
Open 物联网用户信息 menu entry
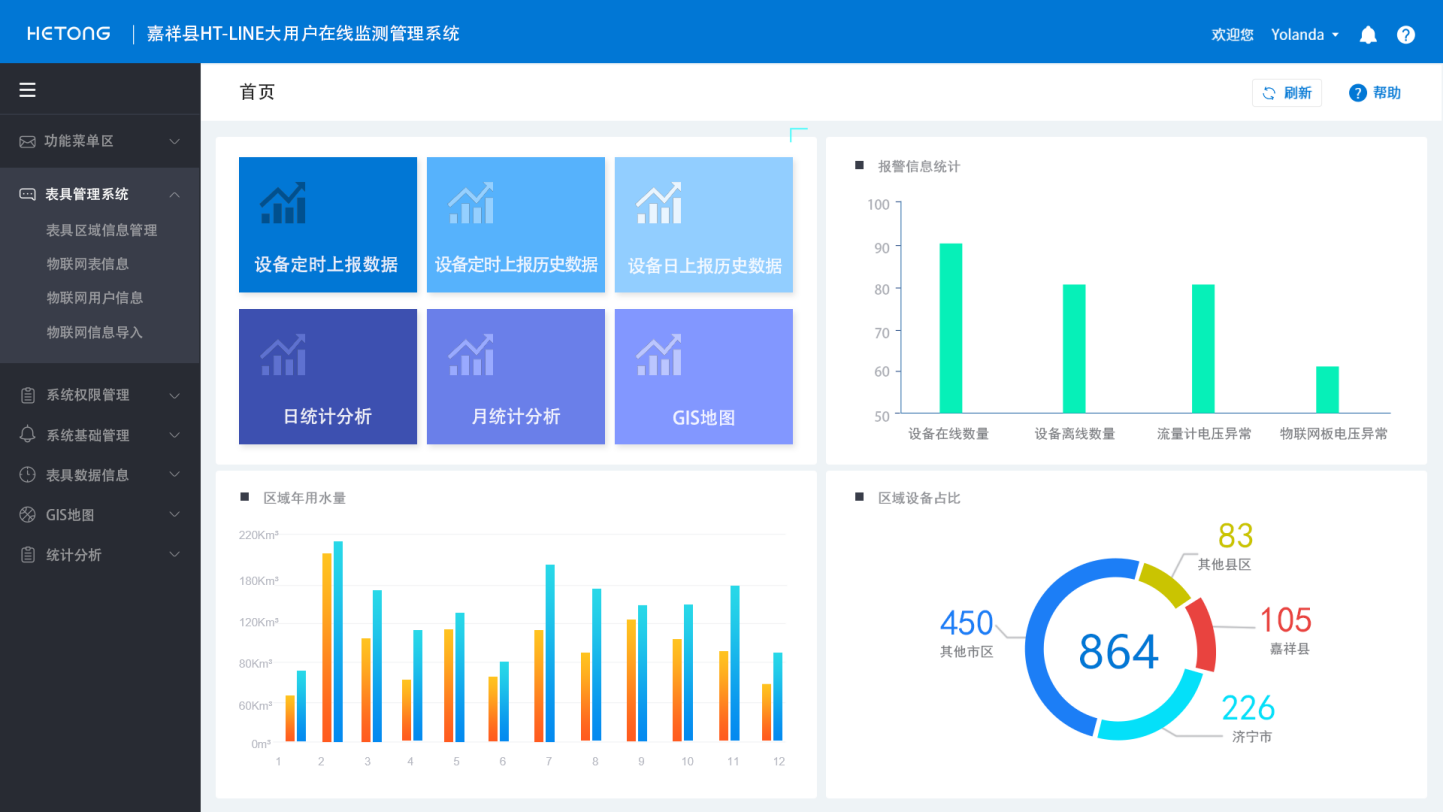click(x=96, y=297)
